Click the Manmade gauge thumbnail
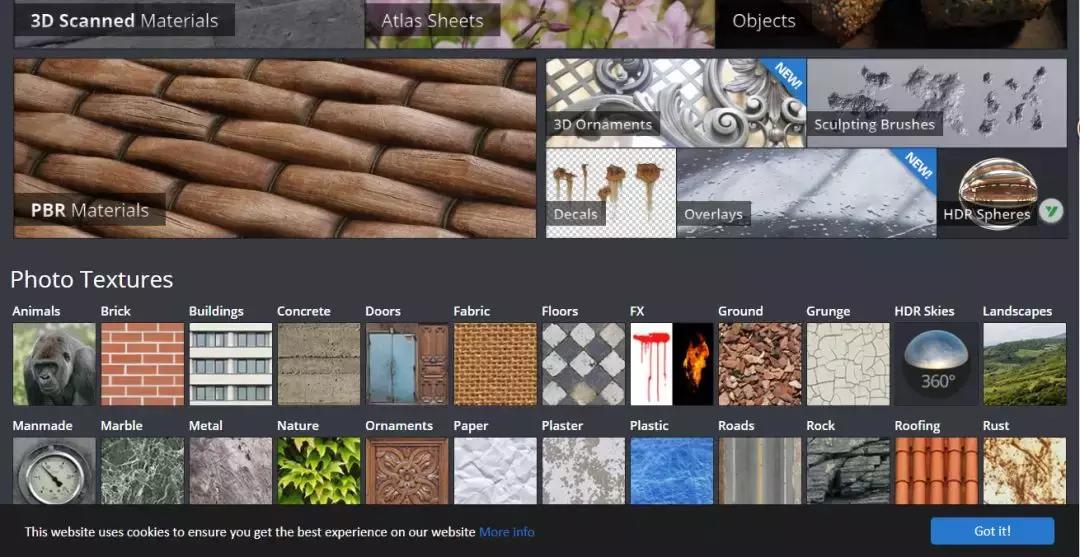The image size is (1080, 557). click(x=54, y=471)
